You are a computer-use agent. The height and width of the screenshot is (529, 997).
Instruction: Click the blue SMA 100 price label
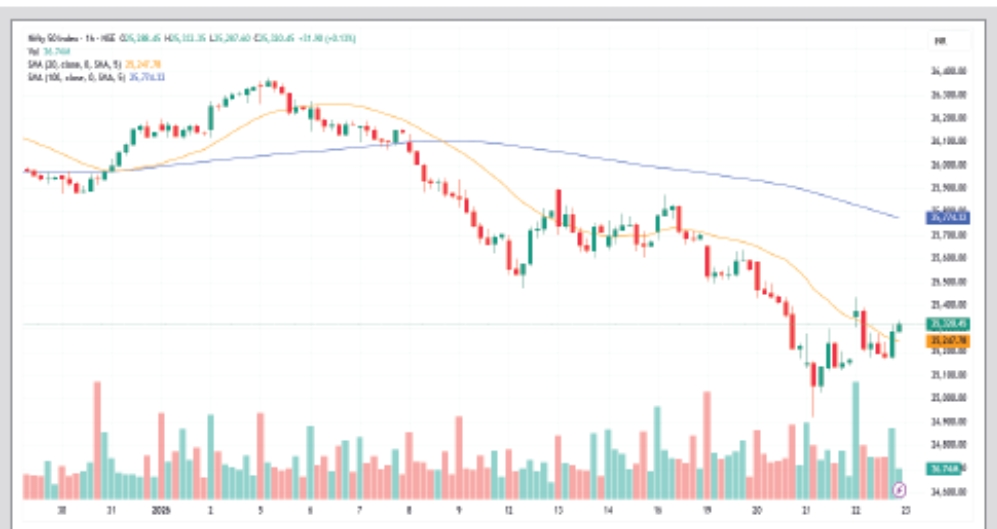(x=945, y=216)
